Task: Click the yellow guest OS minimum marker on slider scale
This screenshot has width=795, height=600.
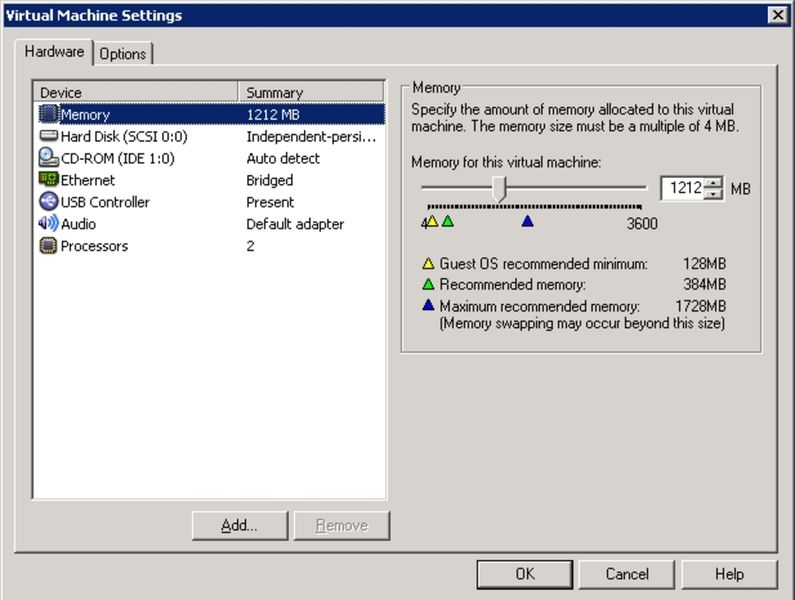Action: 432,221
